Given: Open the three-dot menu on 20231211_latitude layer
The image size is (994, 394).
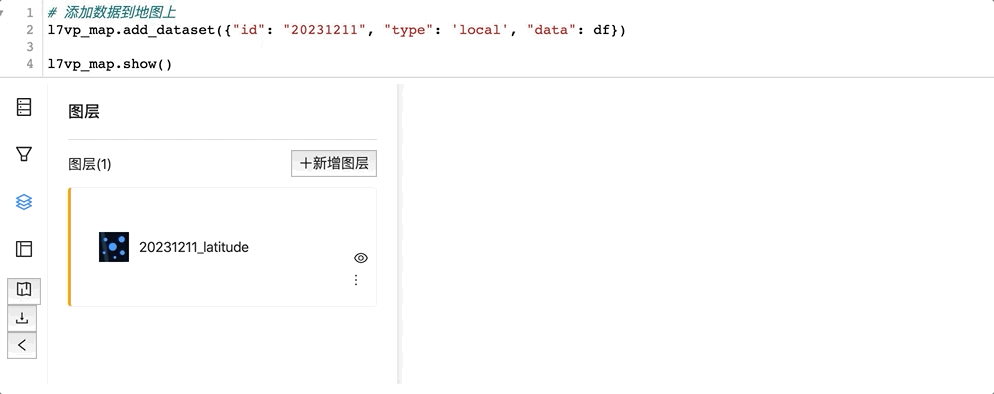Looking at the screenshot, I should pos(356,280).
